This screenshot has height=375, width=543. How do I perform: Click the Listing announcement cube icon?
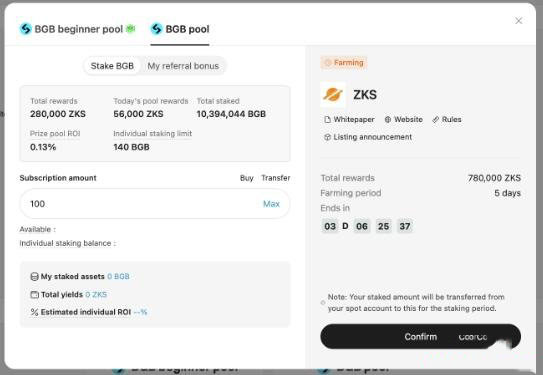327,137
